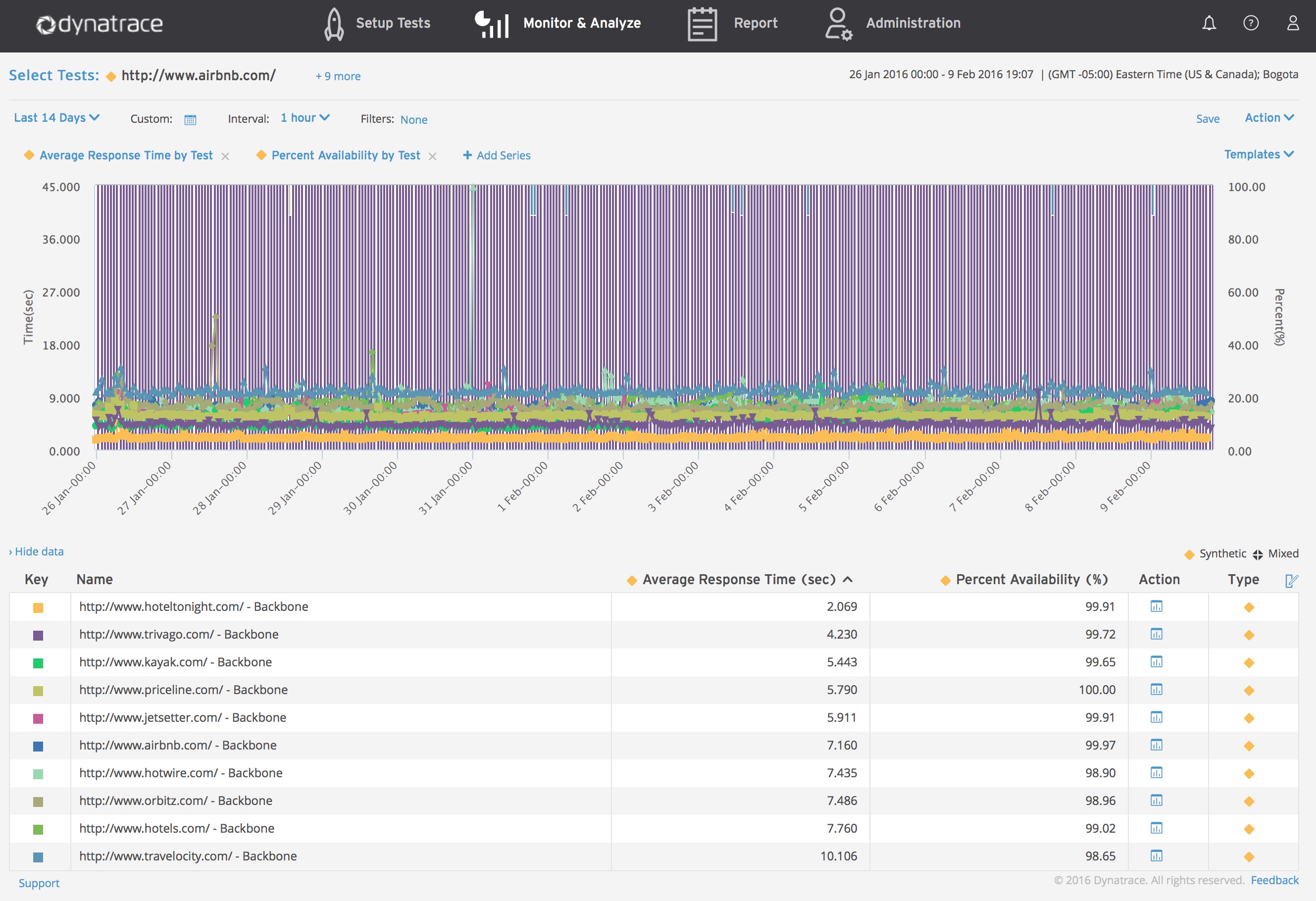Open help question mark icon

click(x=1251, y=23)
